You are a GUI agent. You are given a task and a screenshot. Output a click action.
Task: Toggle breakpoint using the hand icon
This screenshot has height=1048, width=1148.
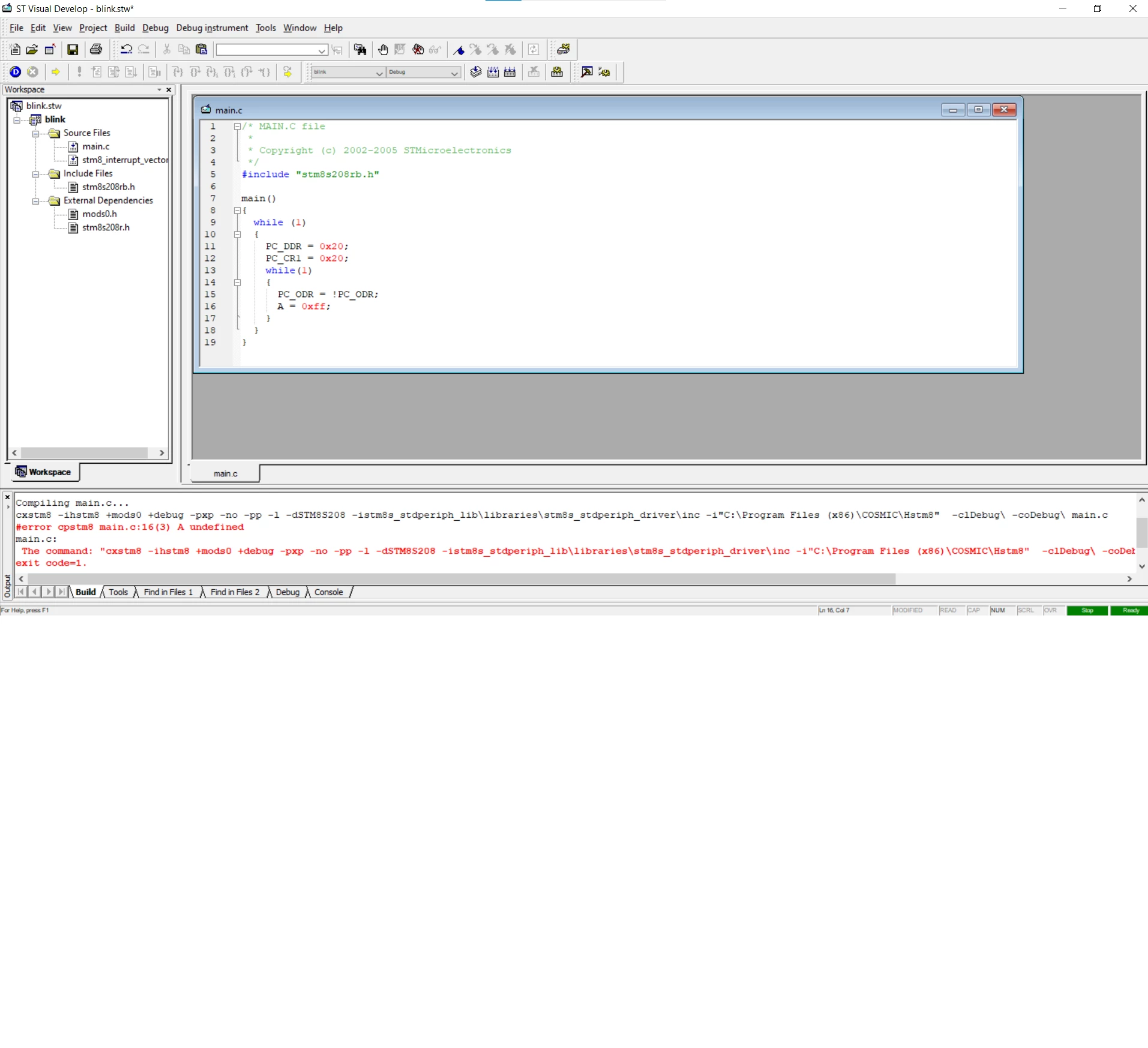[x=383, y=50]
